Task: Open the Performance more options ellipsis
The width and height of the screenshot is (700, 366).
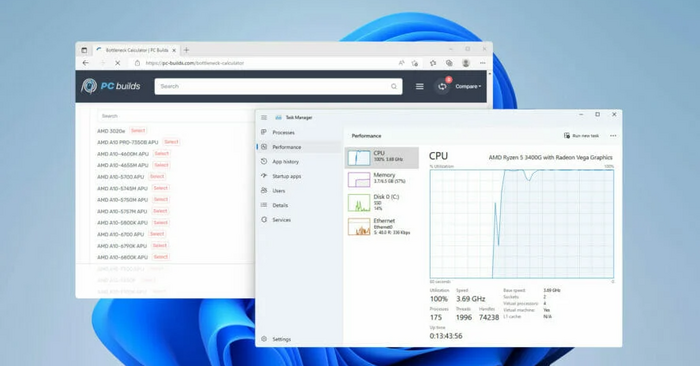Action: (x=613, y=136)
